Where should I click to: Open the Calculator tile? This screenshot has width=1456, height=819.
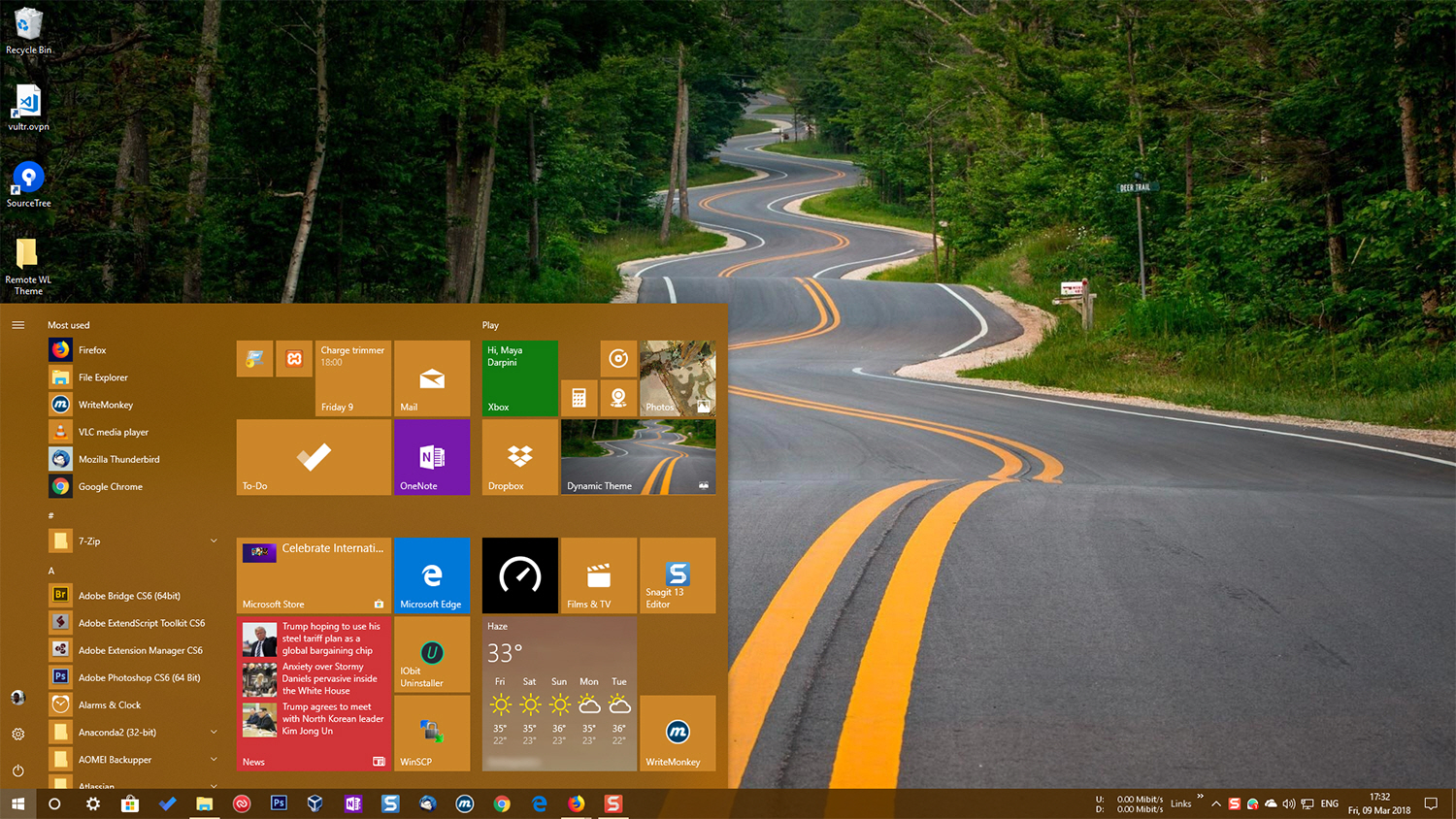coord(579,398)
